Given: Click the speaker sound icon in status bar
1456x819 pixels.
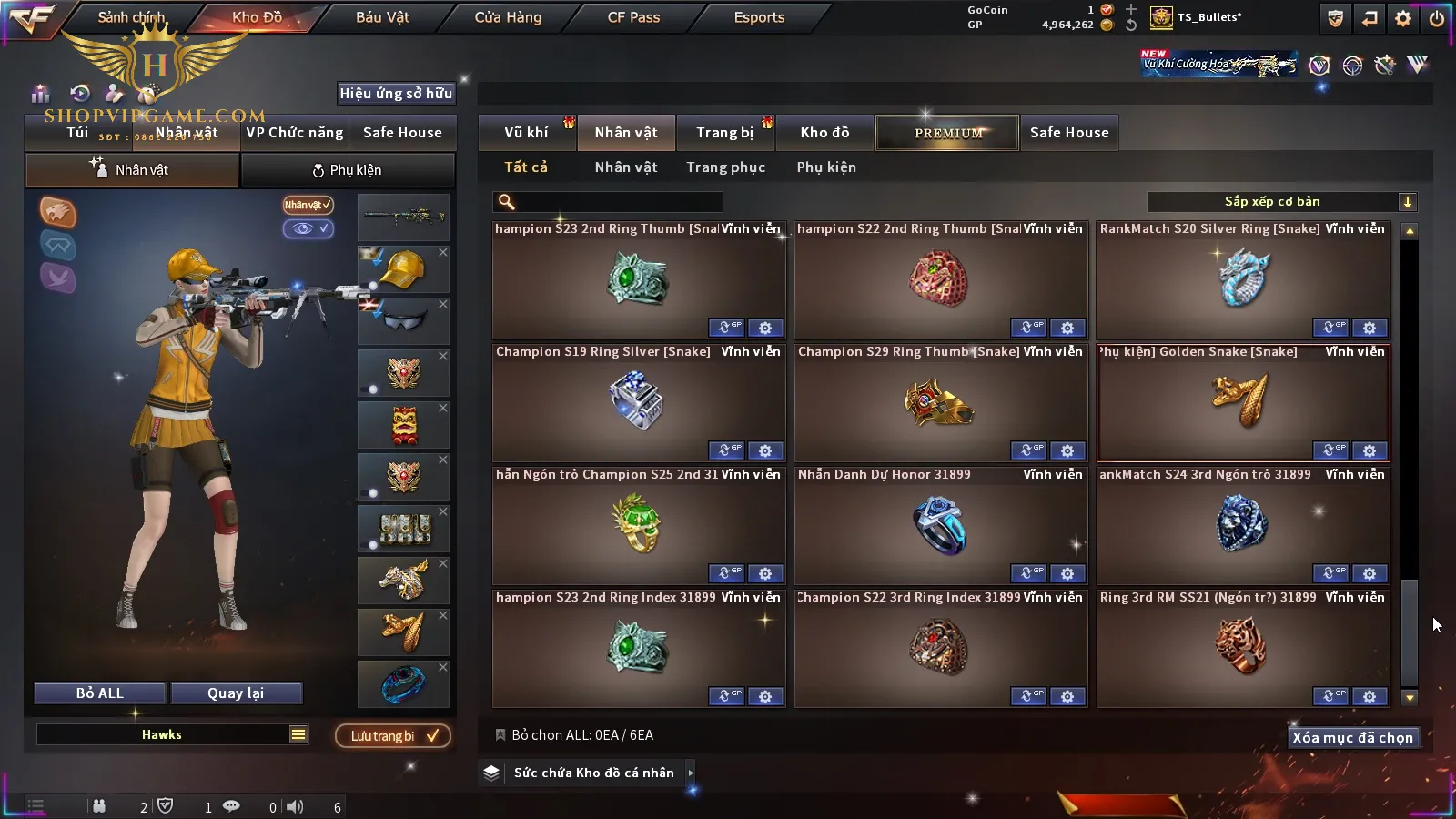Looking at the screenshot, I should [295, 806].
